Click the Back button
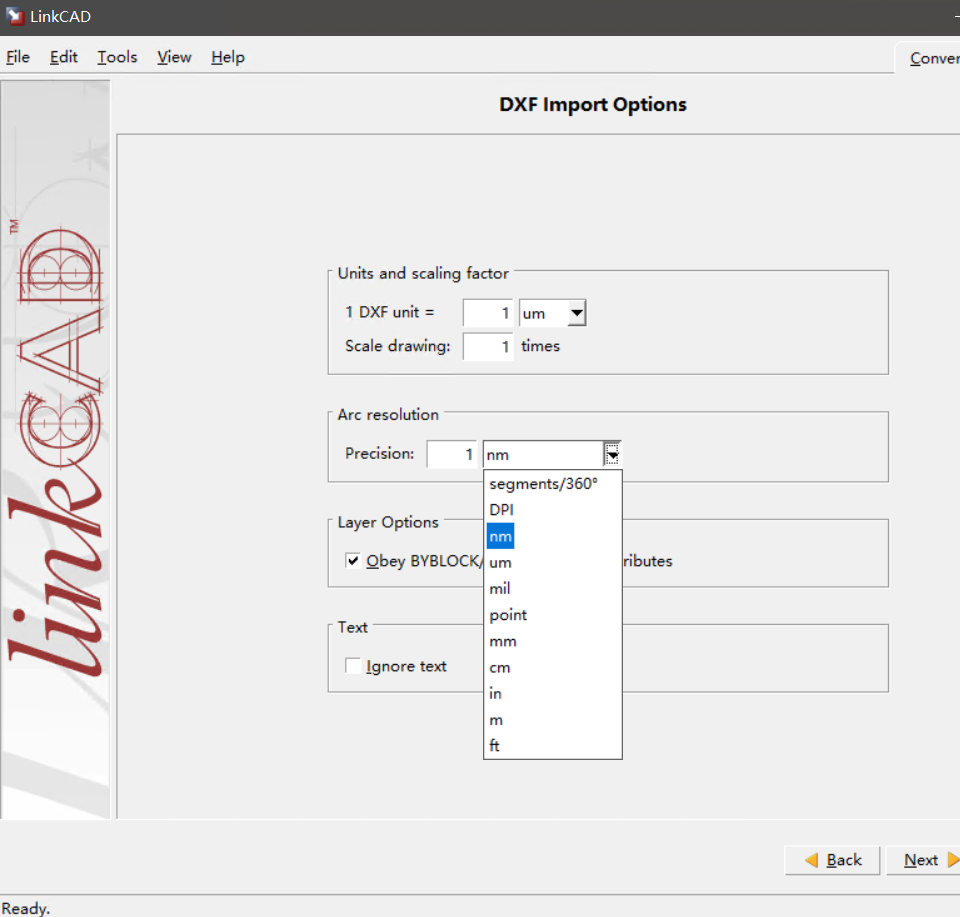The image size is (960, 917). click(838, 860)
